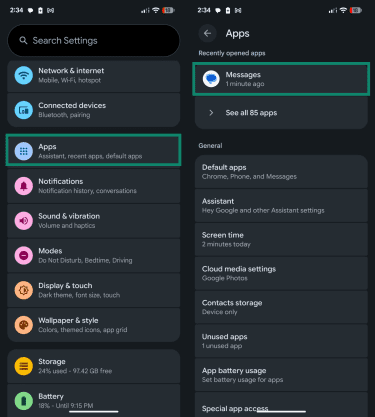Open Battery settings entry
375x417 pixels.
[x=94, y=401]
